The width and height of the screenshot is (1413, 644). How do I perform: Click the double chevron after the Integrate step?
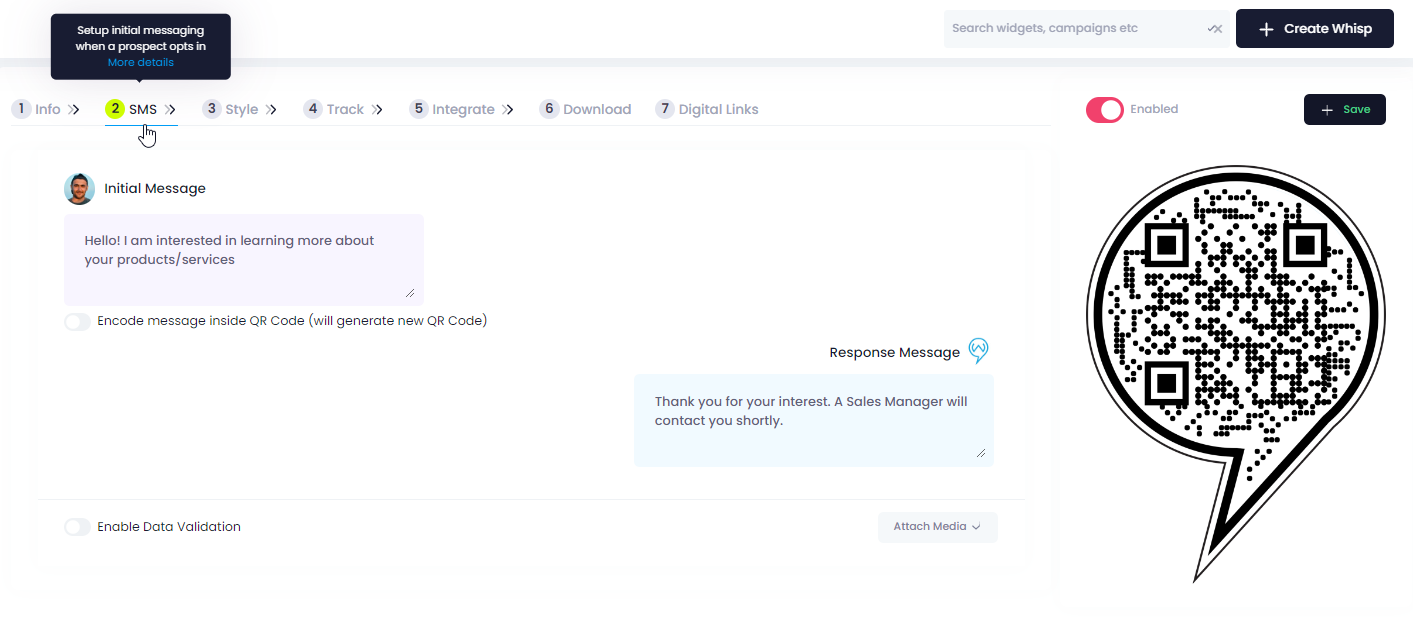tap(508, 110)
